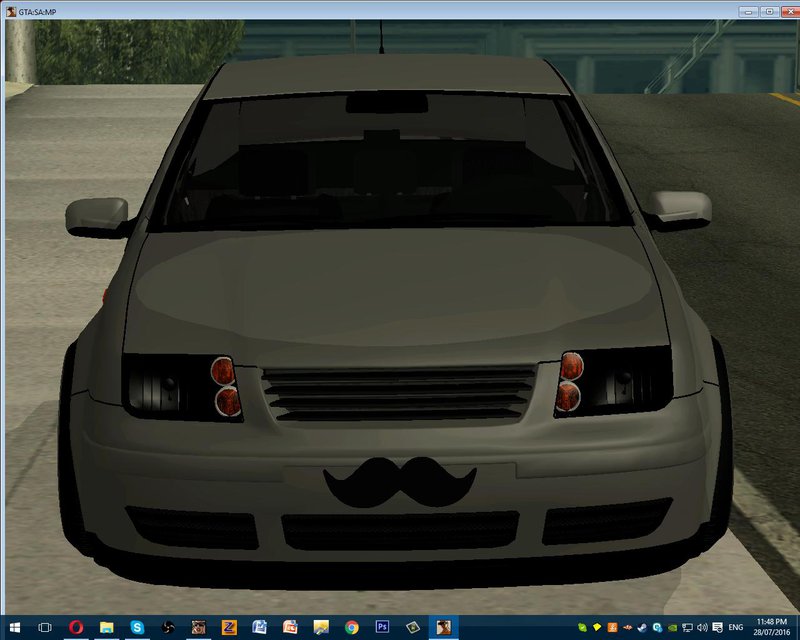Open File Explorer from the taskbar
This screenshot has height=640, width=800.
pos(107,627)
